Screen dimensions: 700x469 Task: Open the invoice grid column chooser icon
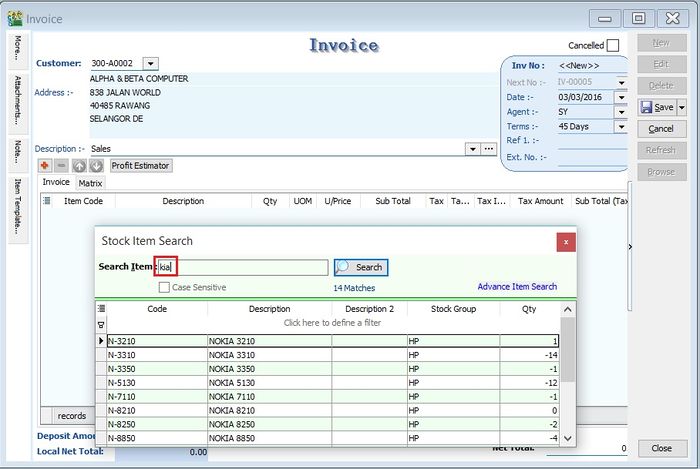47,201
